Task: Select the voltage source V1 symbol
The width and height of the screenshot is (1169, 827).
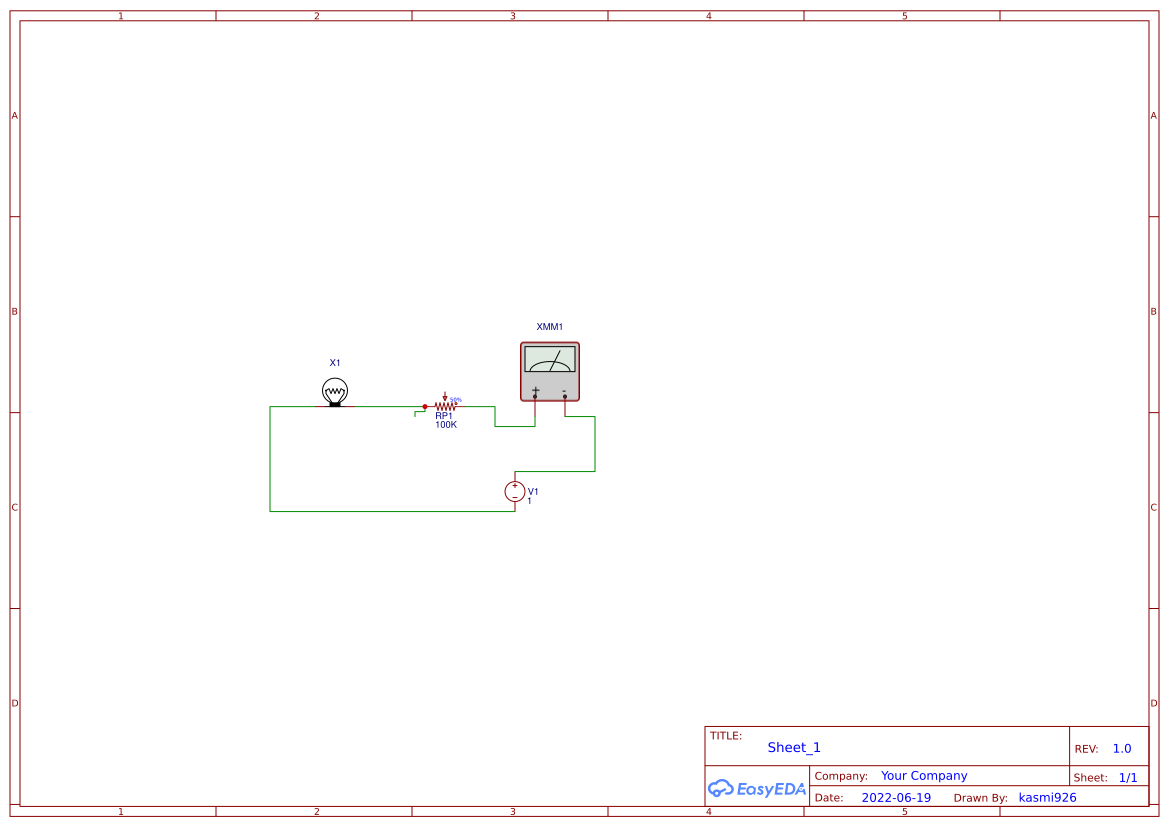Action: [x=515, y=492]
